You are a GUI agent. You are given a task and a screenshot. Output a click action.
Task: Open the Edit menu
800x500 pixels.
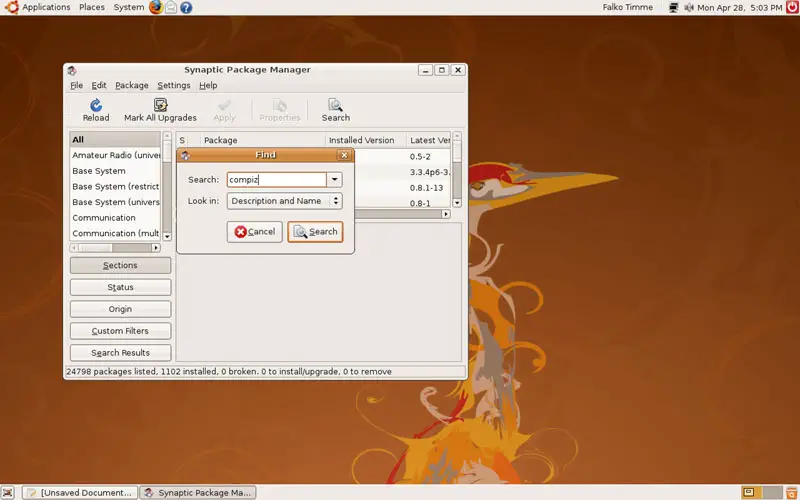point(99,85)
